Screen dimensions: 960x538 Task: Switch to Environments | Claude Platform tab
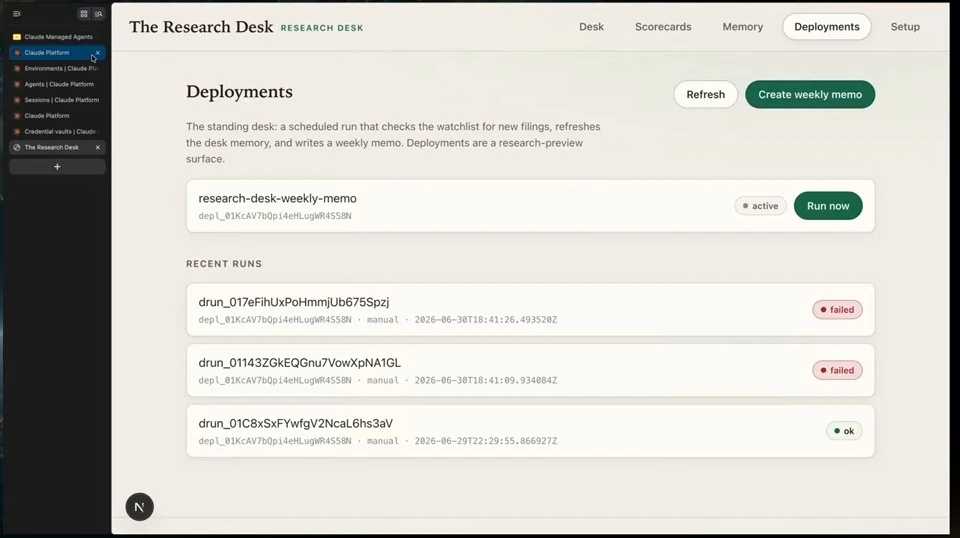pos(57,69)
